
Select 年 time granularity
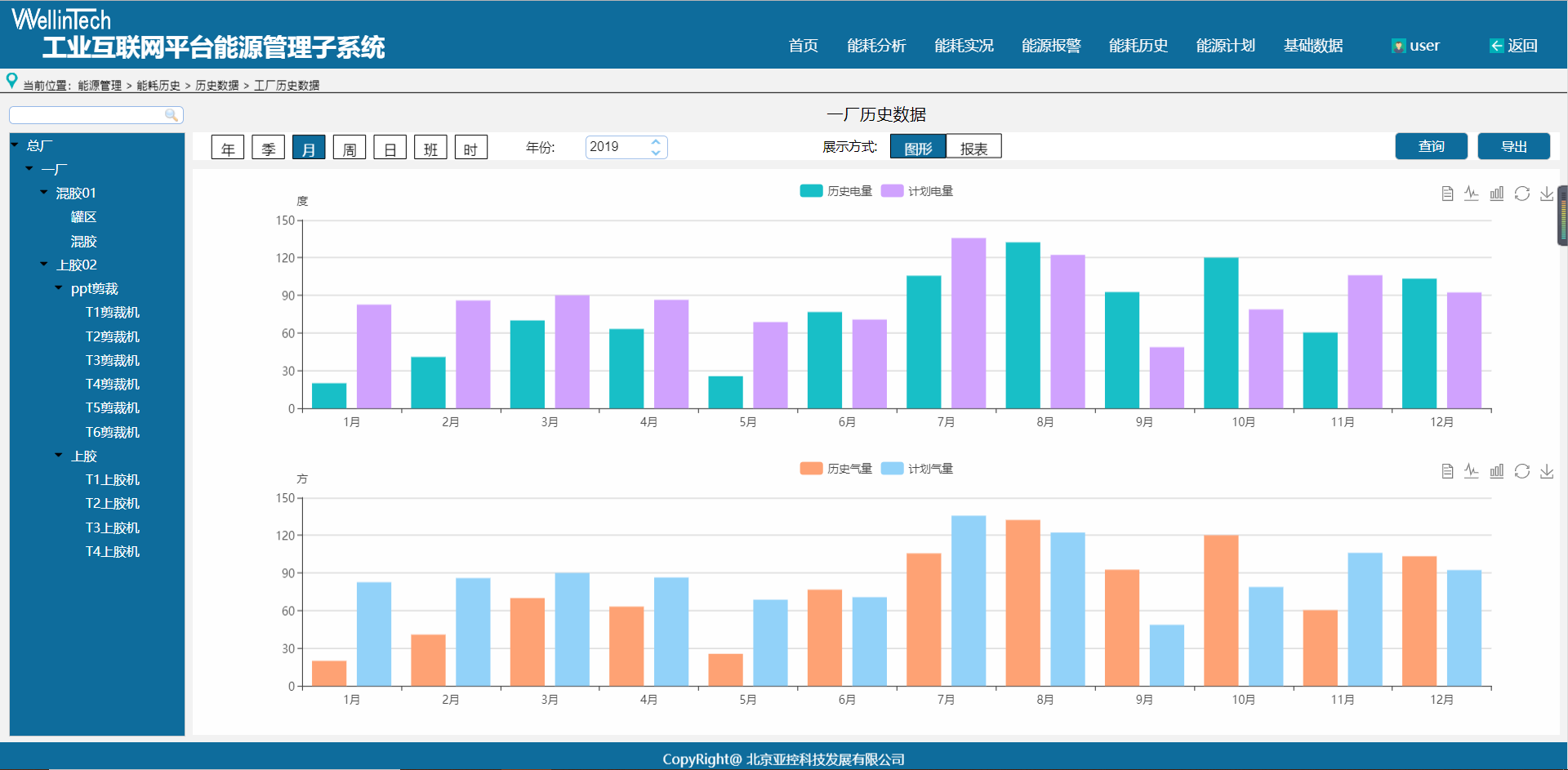pyautogui.click(x=228, y=148)
